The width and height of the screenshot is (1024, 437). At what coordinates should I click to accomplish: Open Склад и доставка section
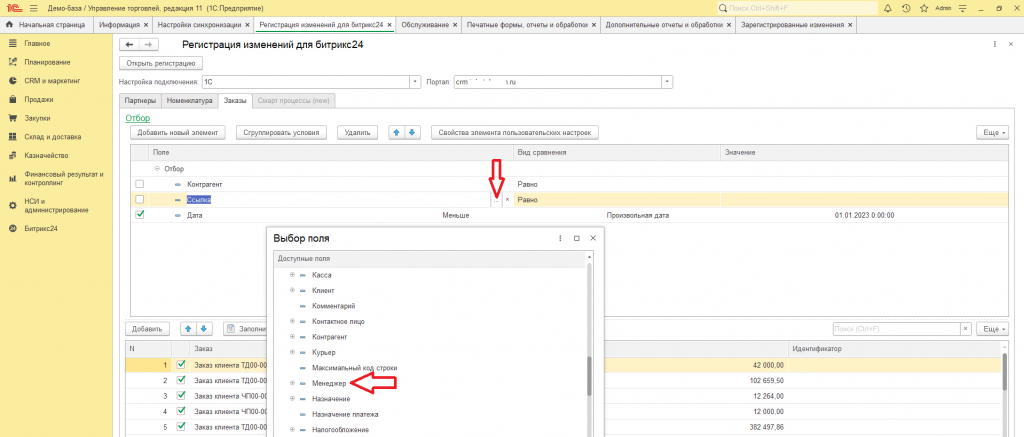53,137
